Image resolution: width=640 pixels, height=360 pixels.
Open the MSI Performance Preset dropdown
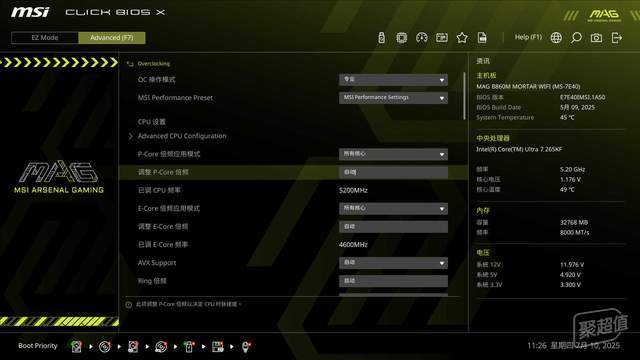click(393, 98)
